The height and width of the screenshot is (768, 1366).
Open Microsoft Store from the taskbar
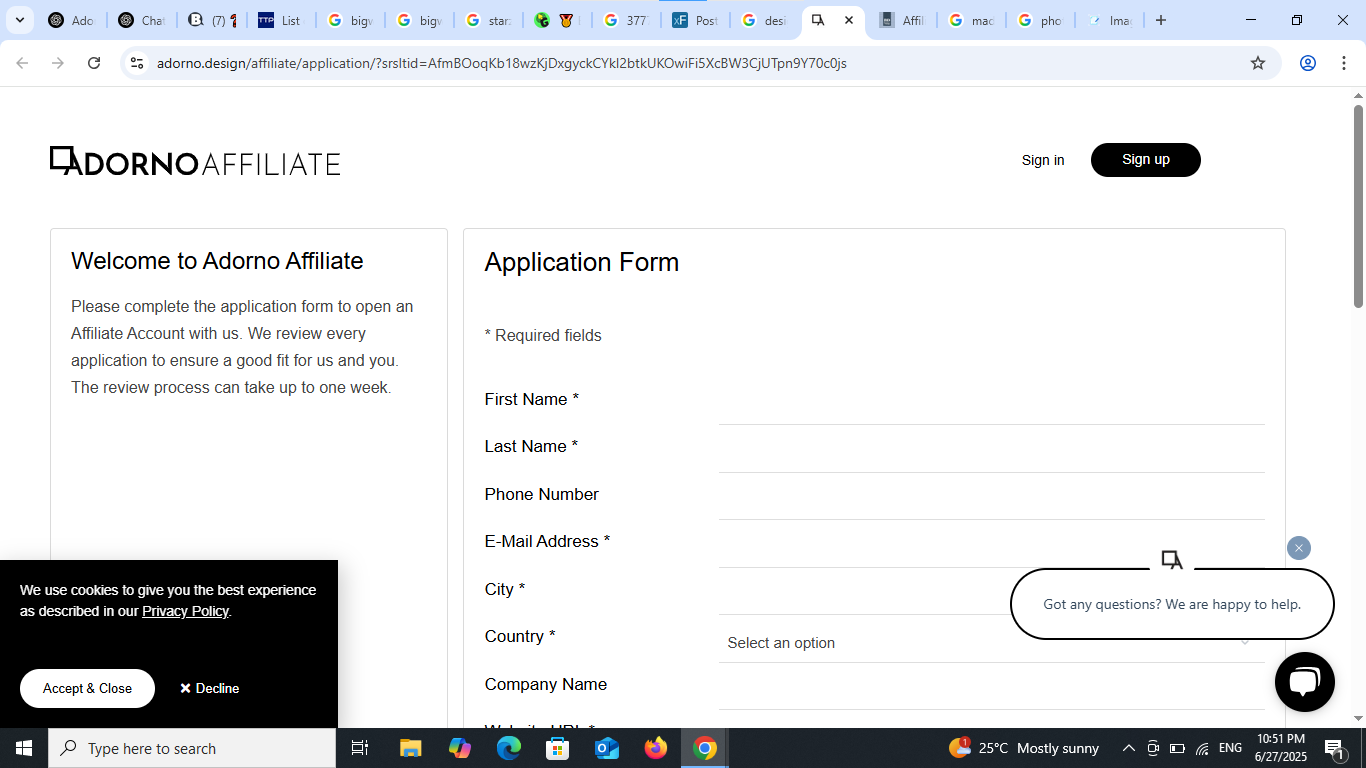[x=558, y=748]
